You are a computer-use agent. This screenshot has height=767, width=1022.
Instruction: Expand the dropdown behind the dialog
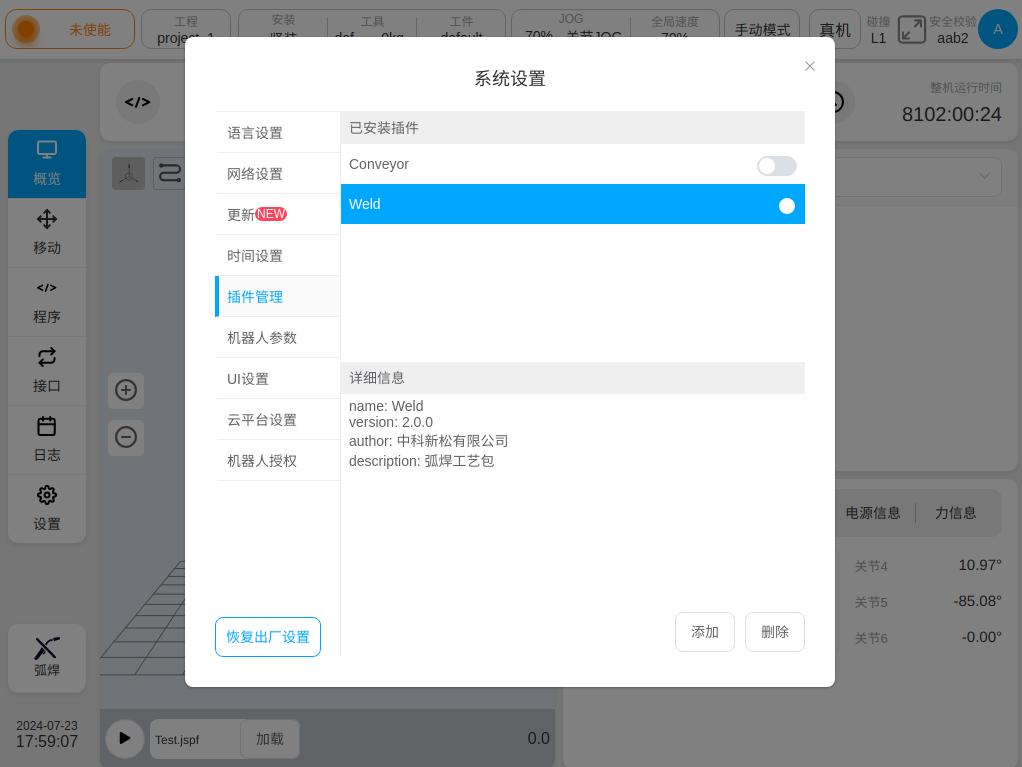point(984,177)
